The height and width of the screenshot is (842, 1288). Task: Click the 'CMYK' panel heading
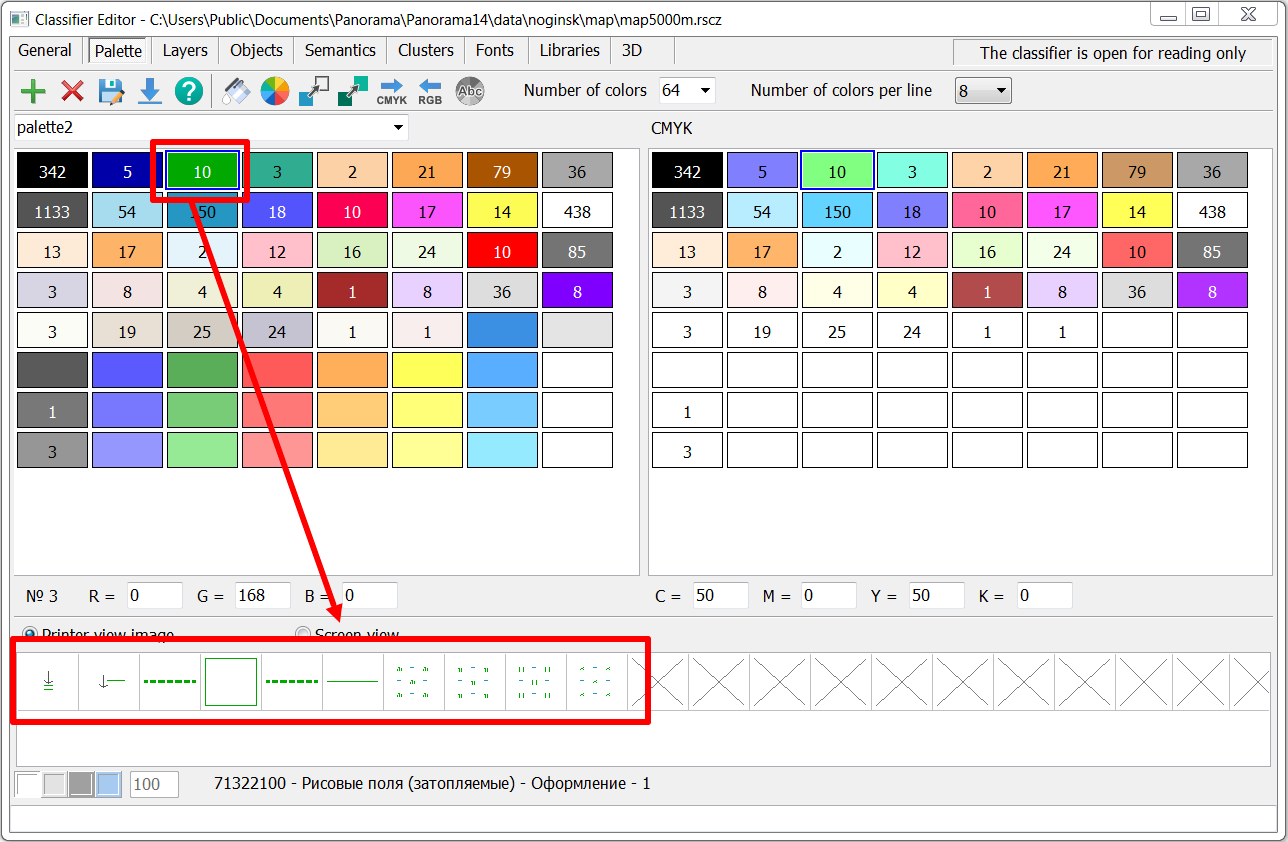[672, 128]
